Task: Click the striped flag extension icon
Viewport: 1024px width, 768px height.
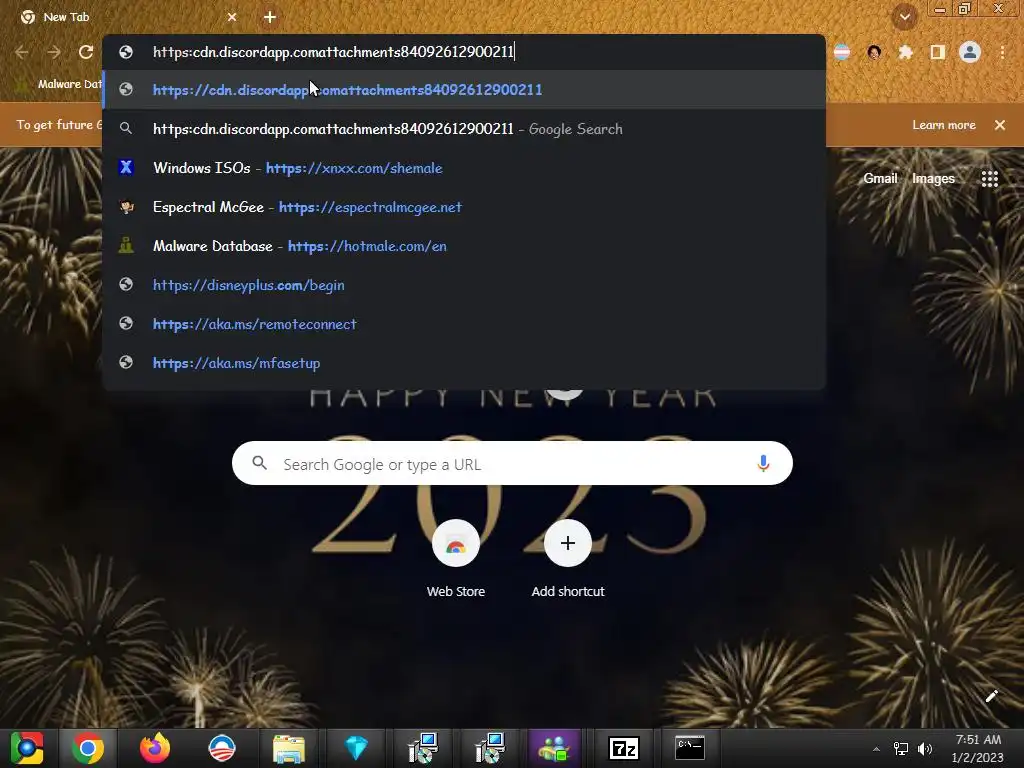Action: [842, 52]
